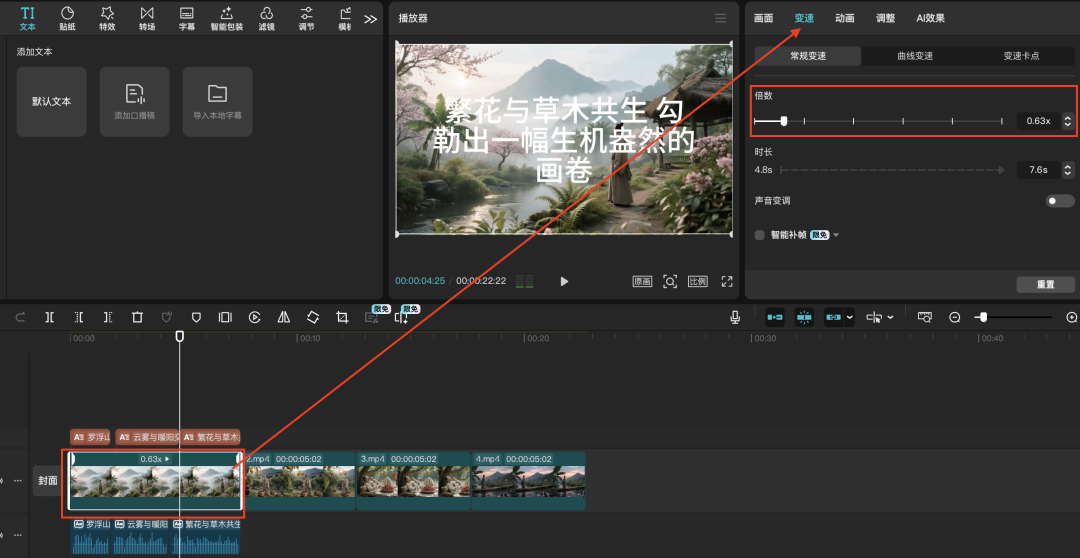The image size is (1080, 558).
Task: Click the mirror flip icon
Action: coord(284,317)
